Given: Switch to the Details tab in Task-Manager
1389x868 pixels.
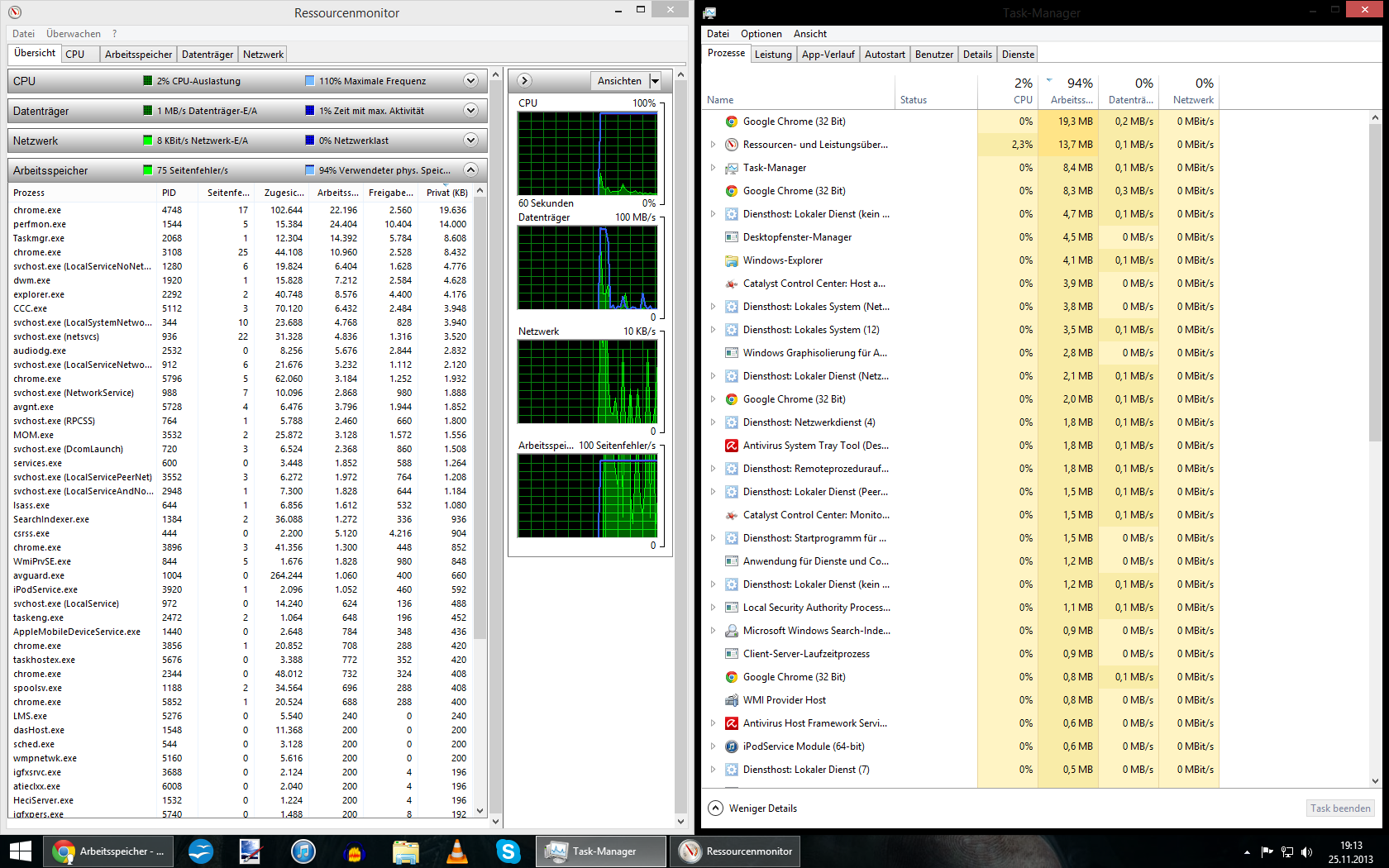Looking at the screenshot, I should click(977, 55).
